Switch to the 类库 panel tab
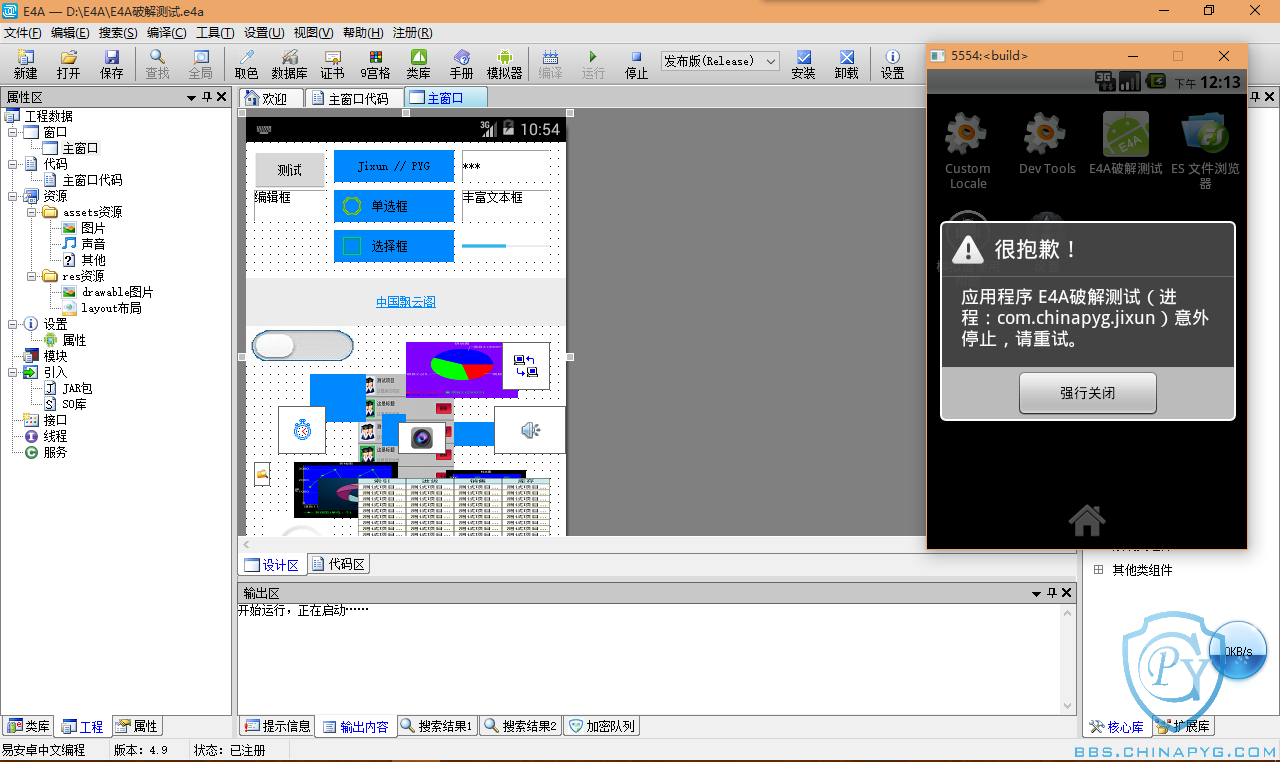The image size is (1280, 762). point(28,726)
